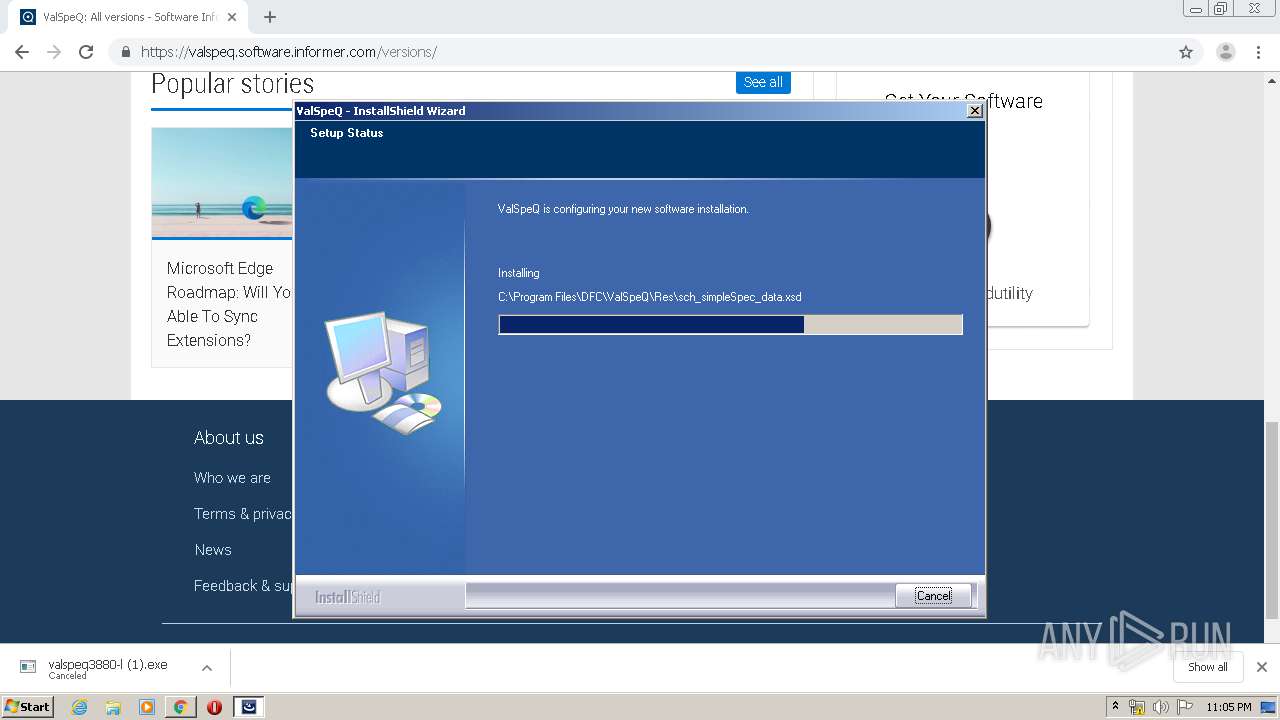The height and width of the screenshot is (720, 1280).
Task: Open the Microsoft Edge Roadmap story link
Action: (x=229, y=304)
